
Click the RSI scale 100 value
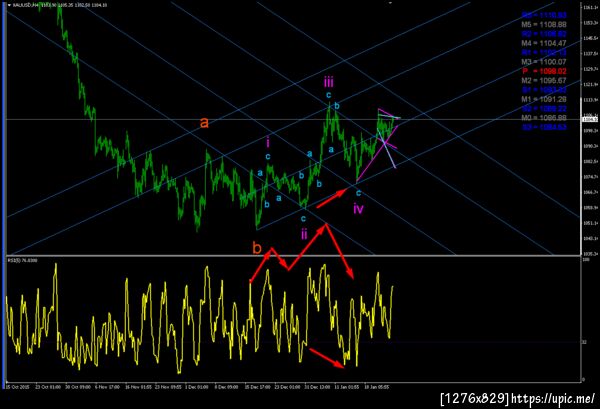585,260
